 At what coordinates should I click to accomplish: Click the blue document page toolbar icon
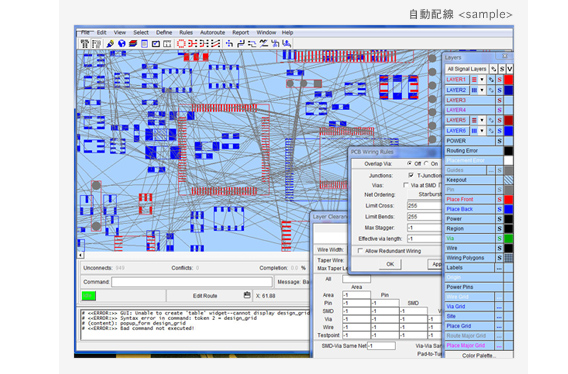(x=144, y=44)
